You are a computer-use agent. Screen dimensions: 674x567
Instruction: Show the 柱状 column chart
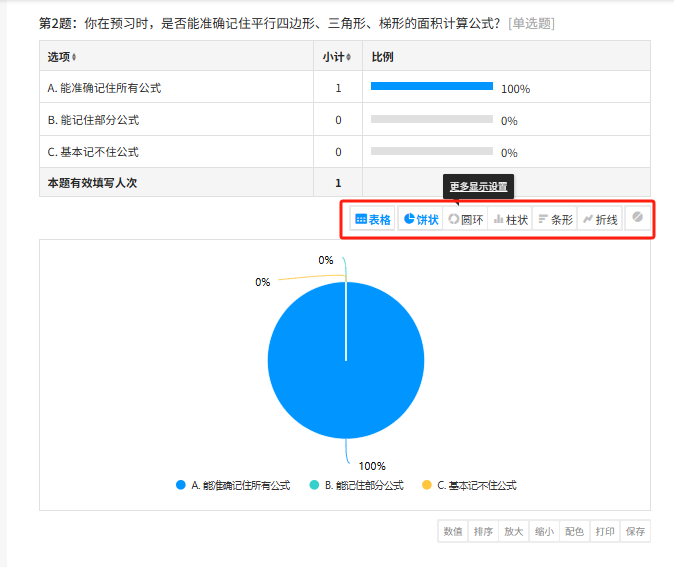[x=510, y=219]
